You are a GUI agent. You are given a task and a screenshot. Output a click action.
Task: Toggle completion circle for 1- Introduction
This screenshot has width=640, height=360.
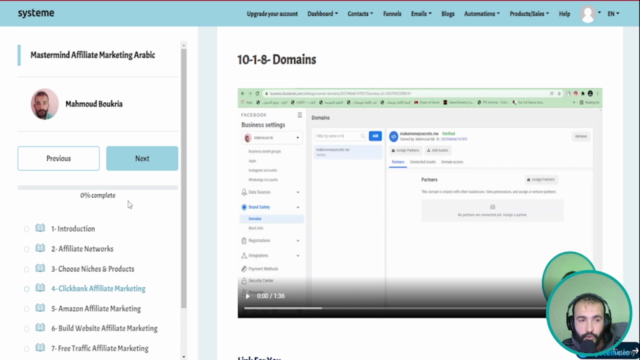pyautogui.click(x=27, y=229)
